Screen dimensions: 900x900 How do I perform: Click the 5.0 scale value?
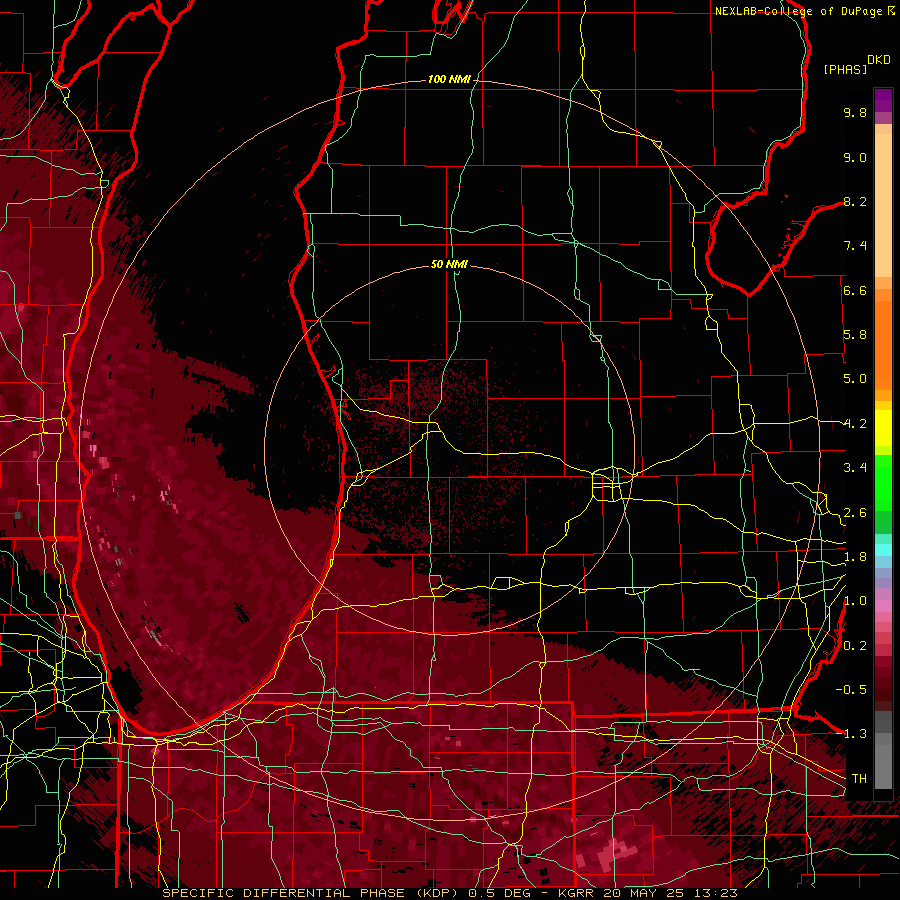(x=855, y=379)
